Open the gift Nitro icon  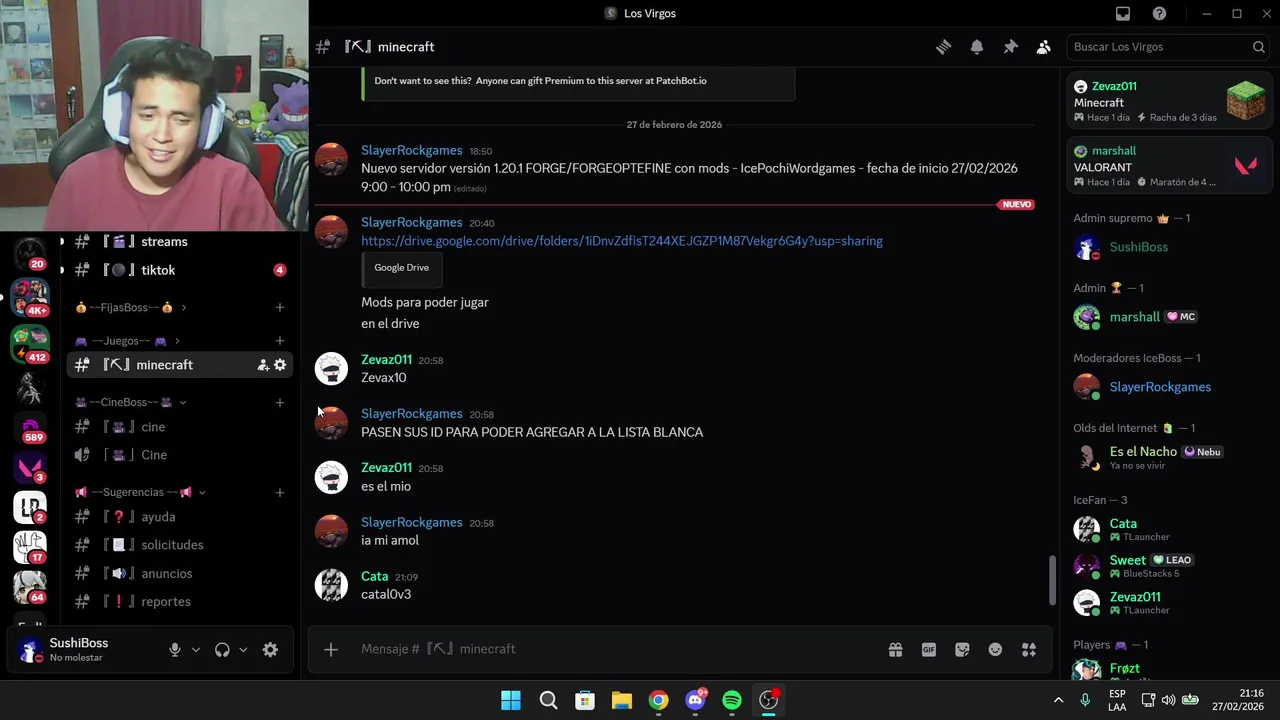point(896,650)
